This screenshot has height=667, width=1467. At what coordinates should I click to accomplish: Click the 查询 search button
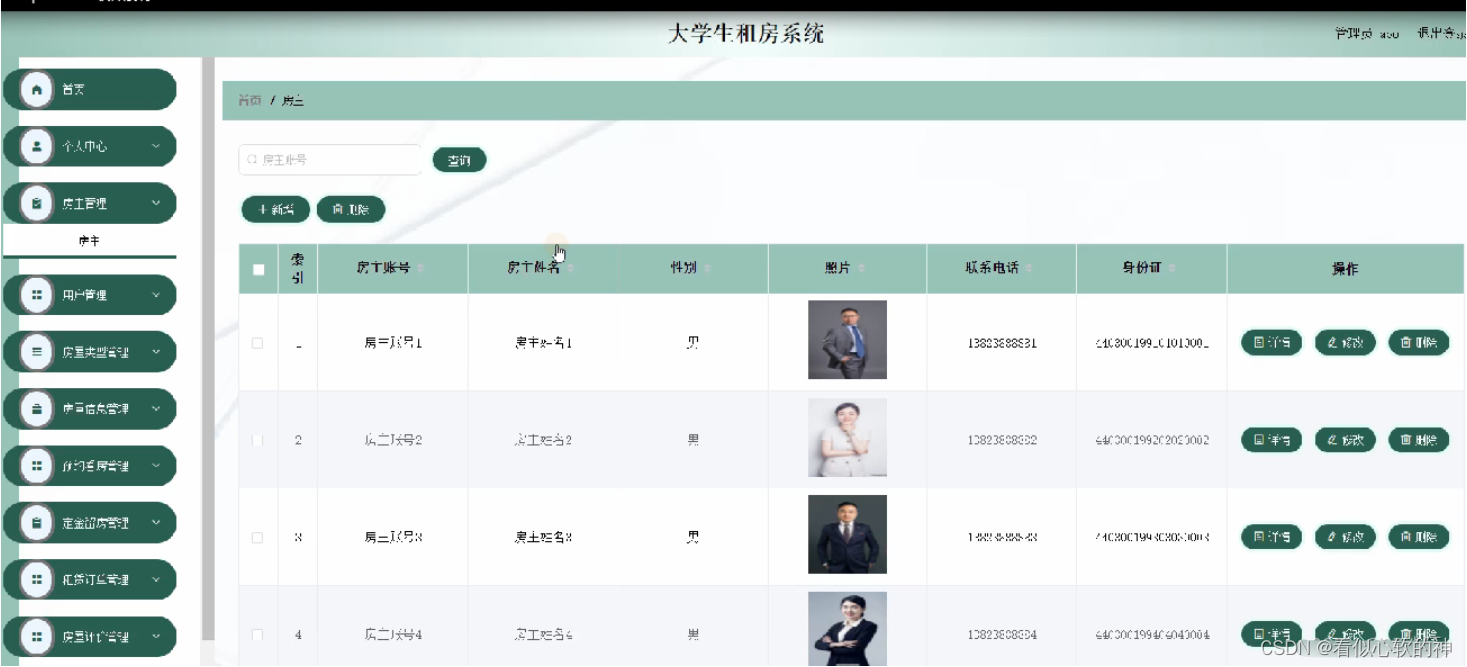(x=459, y=160)
